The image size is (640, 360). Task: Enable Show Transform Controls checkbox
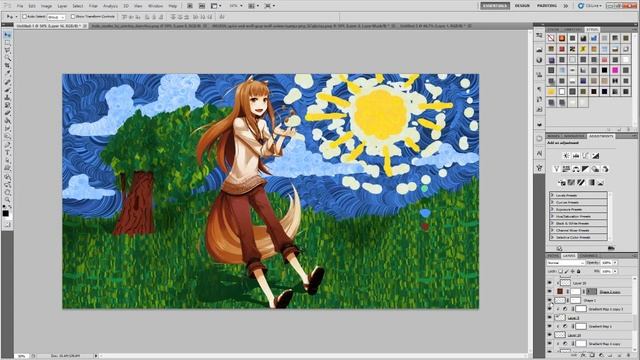[73, 17]
